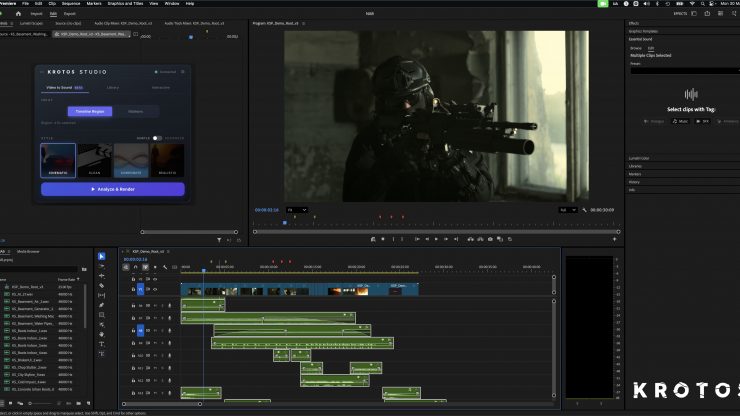
Task: Click Export Frame camera icon
Action: point(490,239)
